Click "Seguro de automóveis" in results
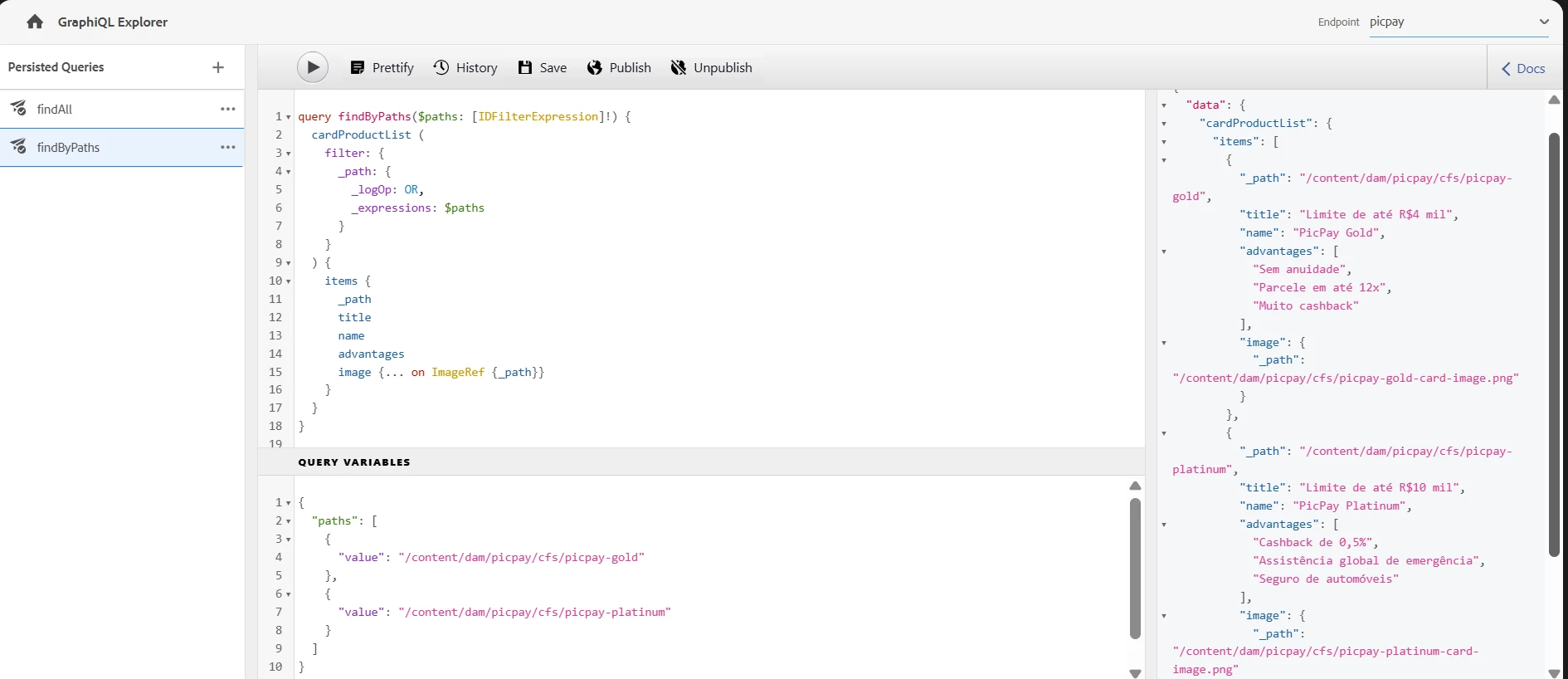 (x=1326, y=579)
